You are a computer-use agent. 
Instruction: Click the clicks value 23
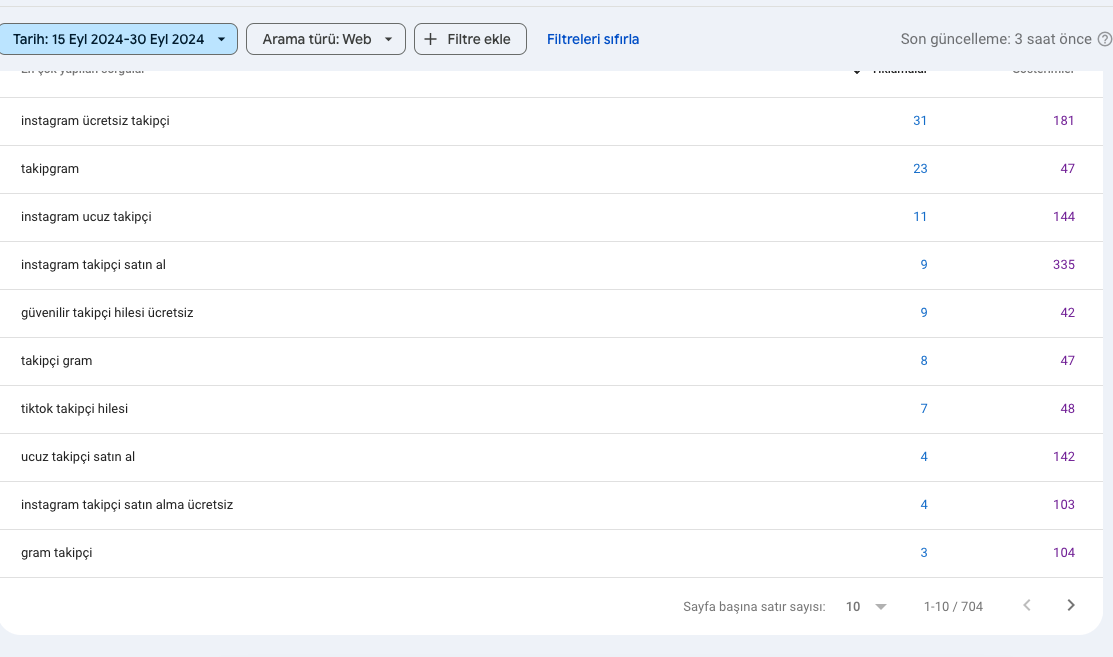click(x=920, y=169)
